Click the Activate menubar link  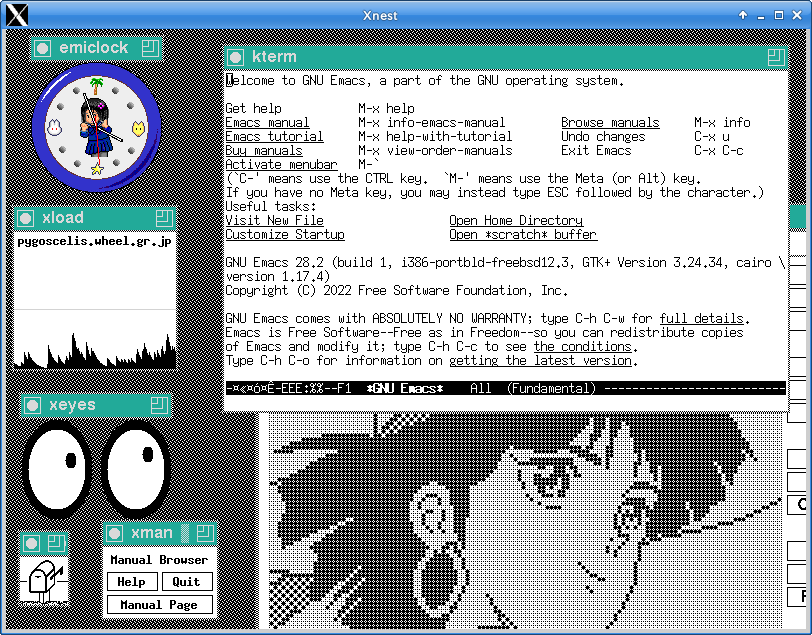[281, 165]
